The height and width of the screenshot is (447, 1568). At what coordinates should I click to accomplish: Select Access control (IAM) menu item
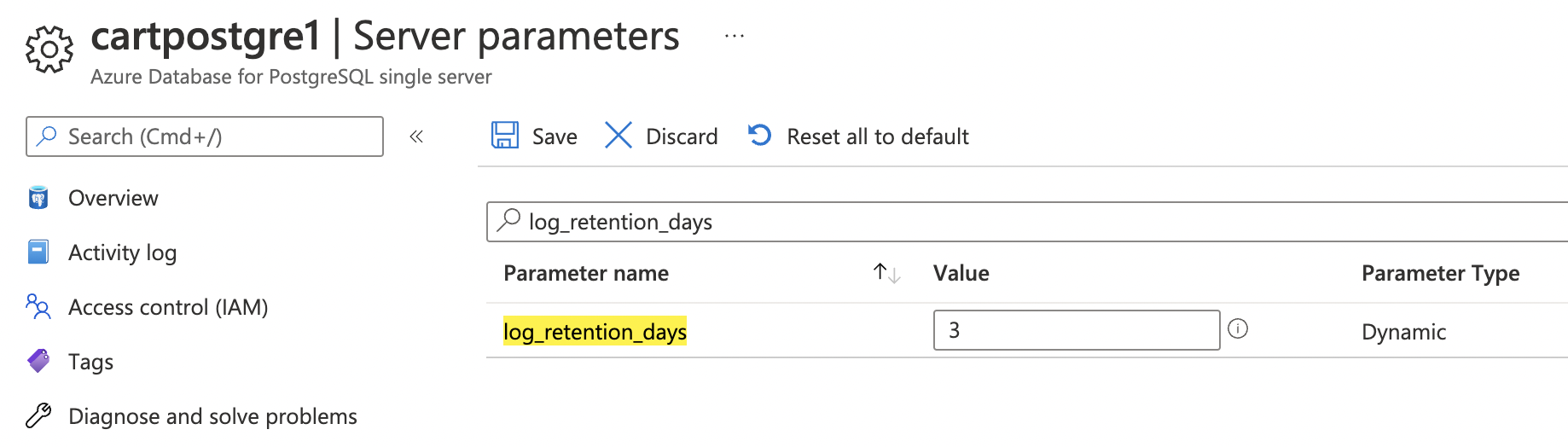tap(168, 307)
